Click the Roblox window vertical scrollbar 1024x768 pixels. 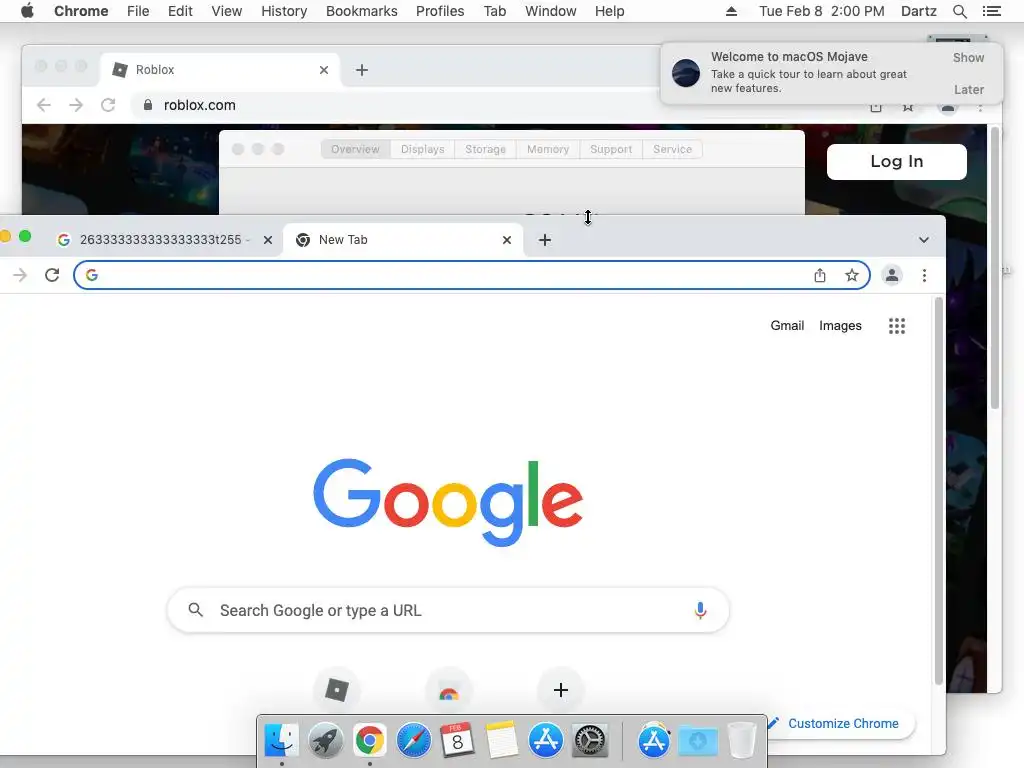coord(995,268)
